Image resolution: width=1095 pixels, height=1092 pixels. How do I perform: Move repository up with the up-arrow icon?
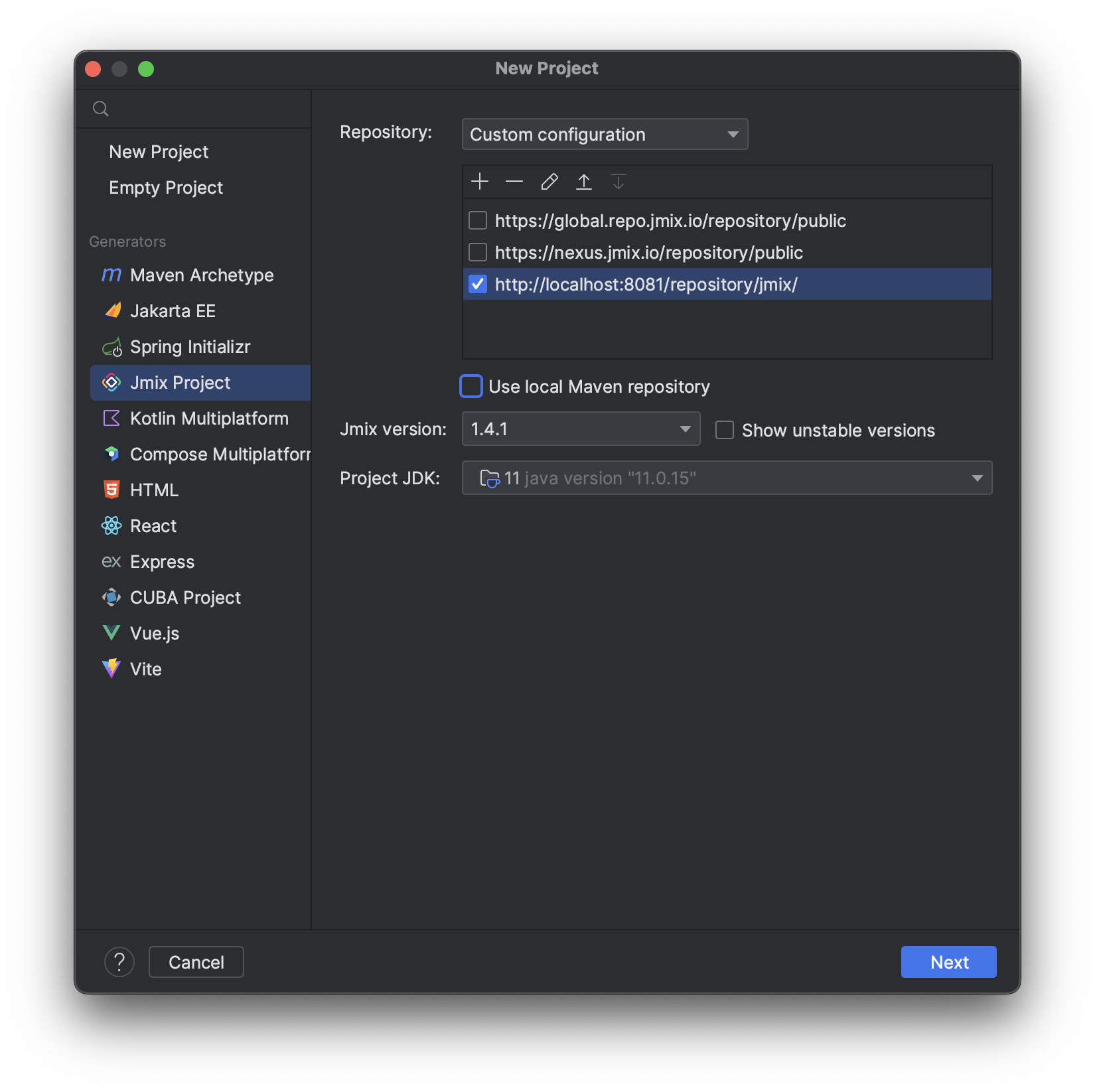click(x=584, y=181)
